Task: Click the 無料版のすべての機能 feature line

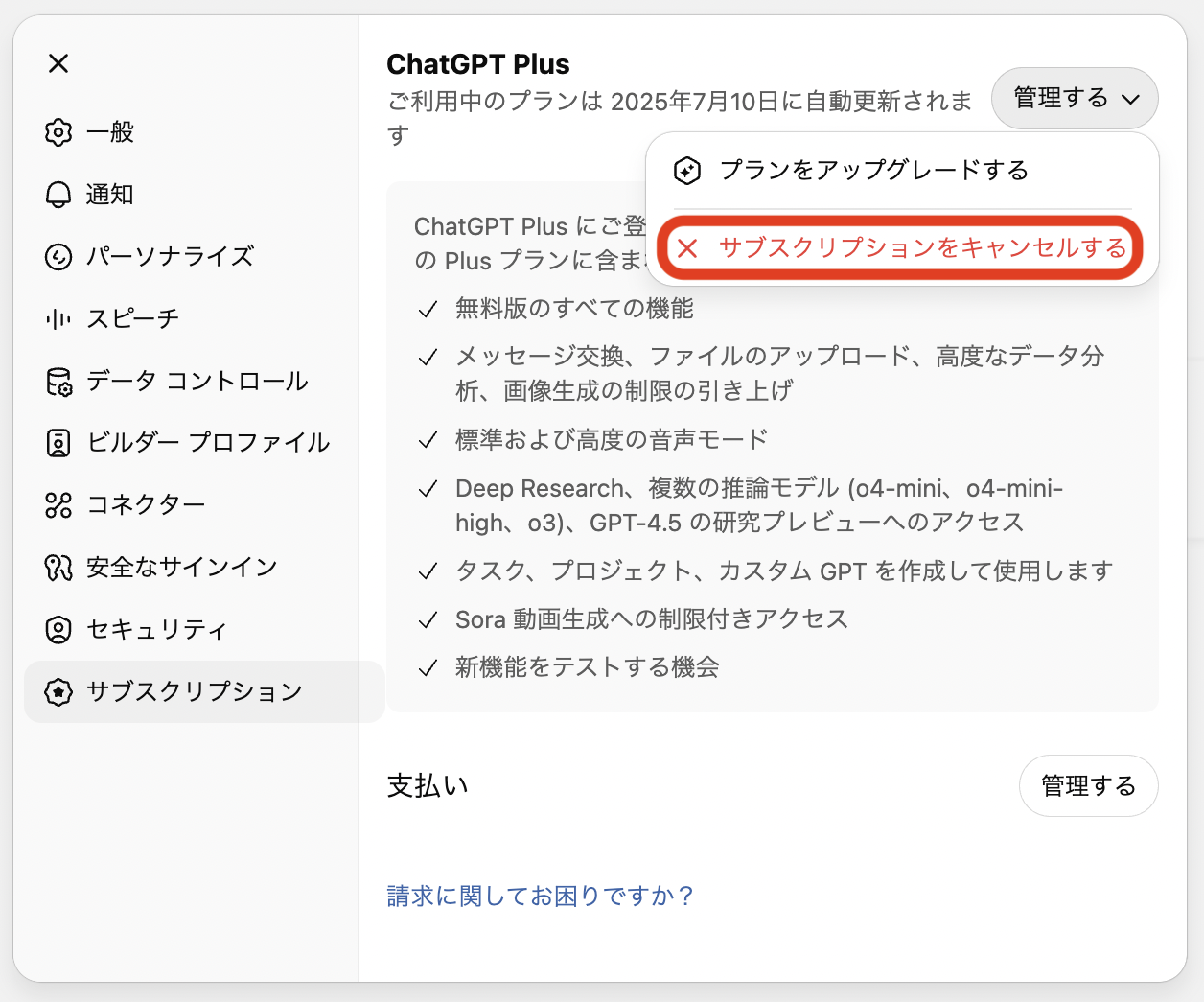Action: (574, 309)
